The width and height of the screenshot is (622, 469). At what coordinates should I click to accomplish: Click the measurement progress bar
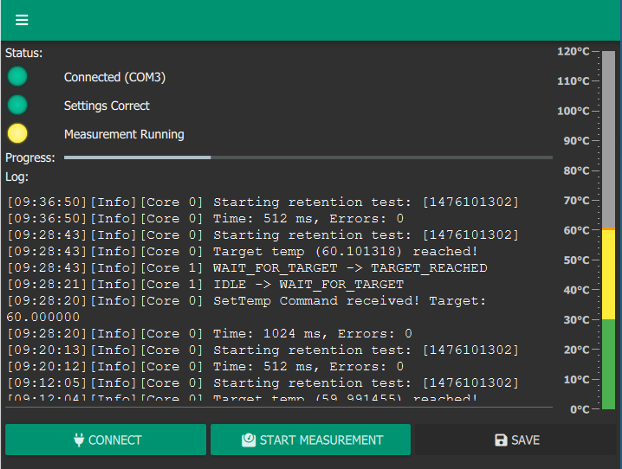pos(308,157)
